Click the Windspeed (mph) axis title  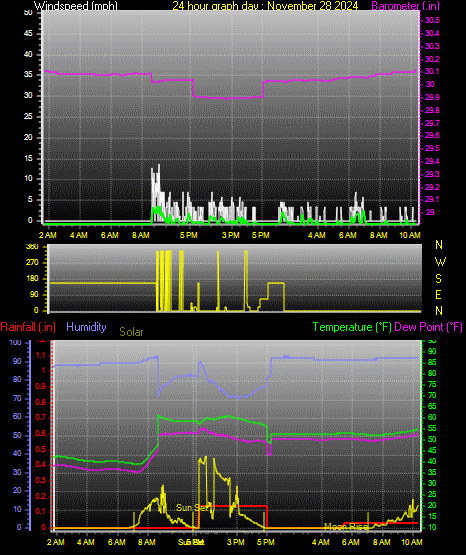76,5
